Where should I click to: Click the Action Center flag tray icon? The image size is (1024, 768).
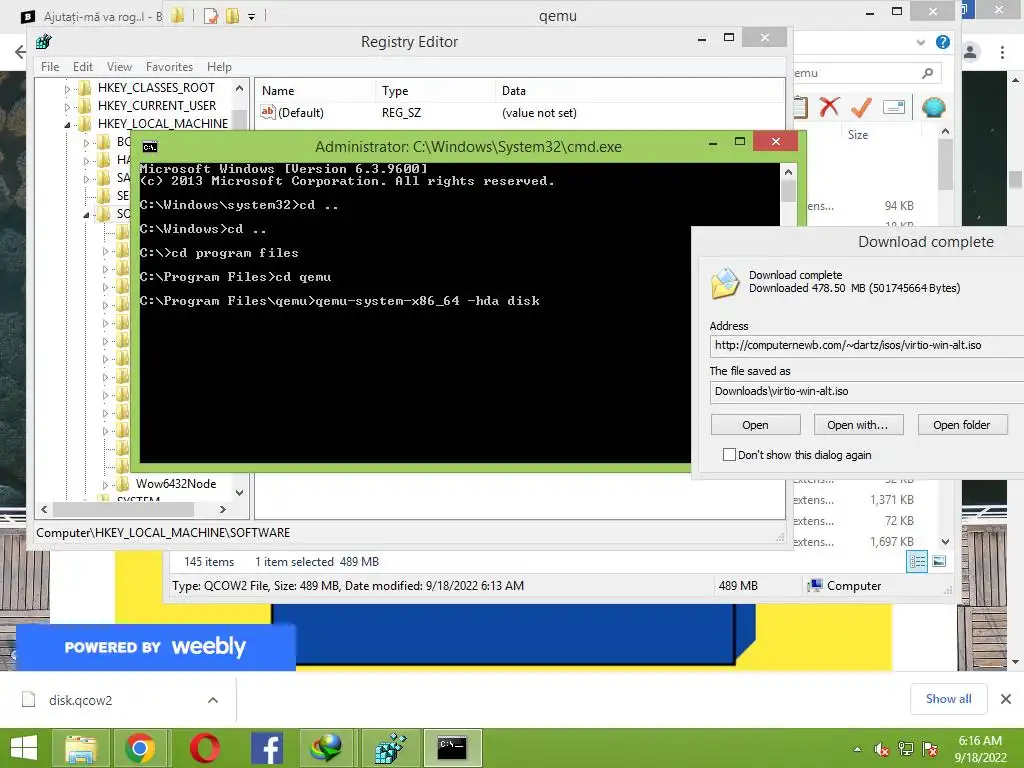(x=930, y=749)
